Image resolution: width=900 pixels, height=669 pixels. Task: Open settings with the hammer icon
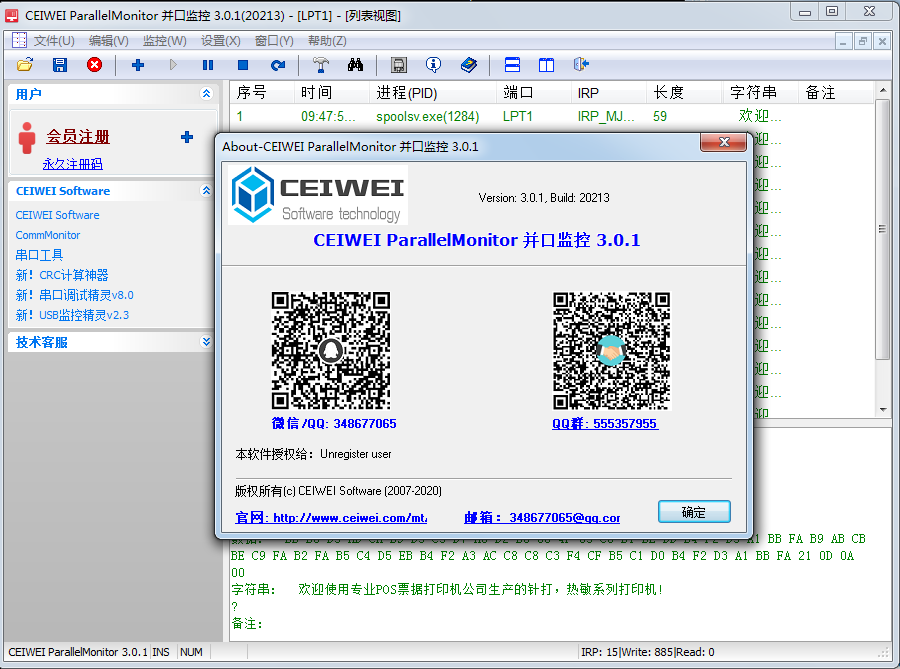(321, 65)
